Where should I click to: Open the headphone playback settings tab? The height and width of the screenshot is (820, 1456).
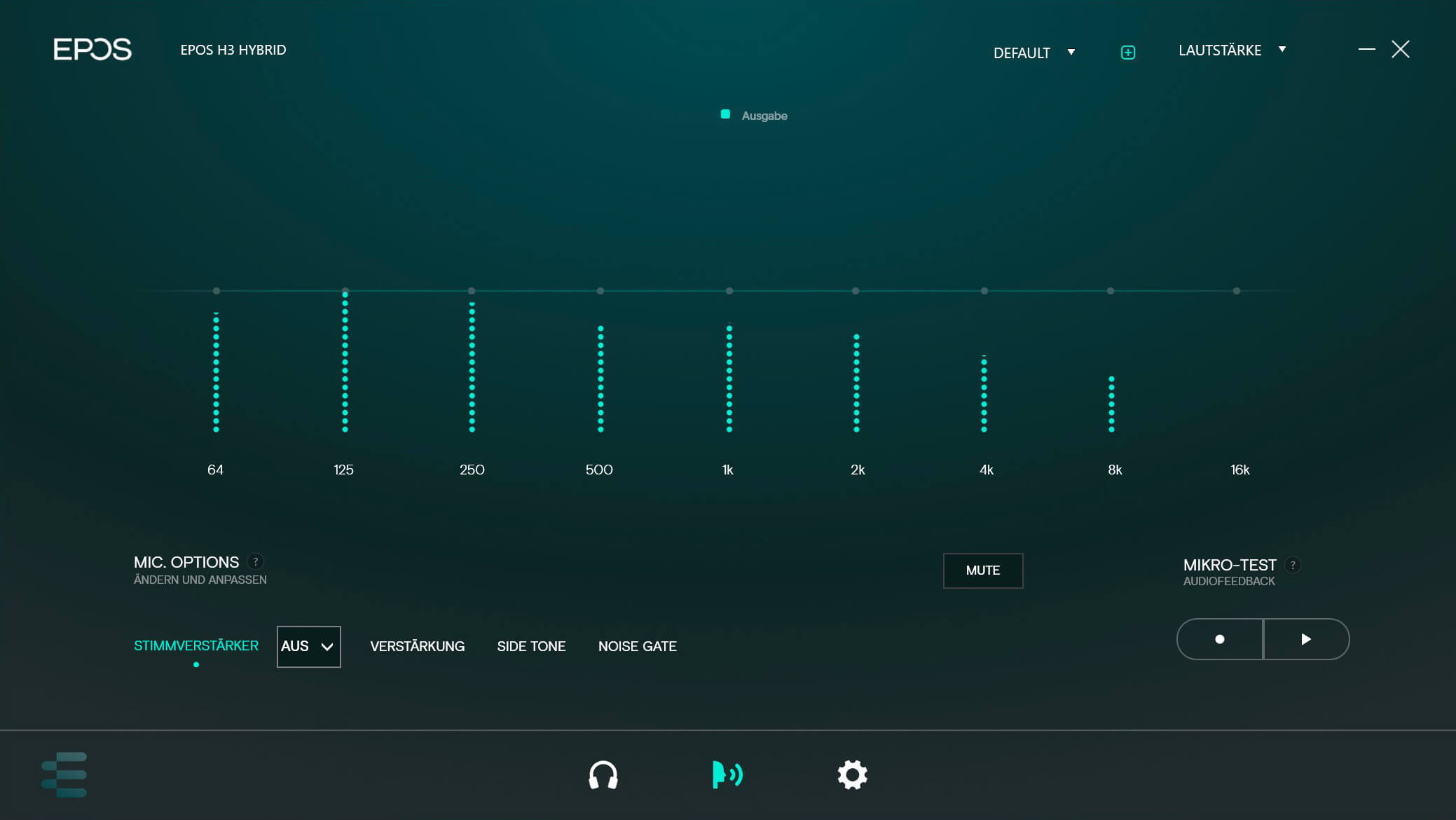click(x=603, y=775)
